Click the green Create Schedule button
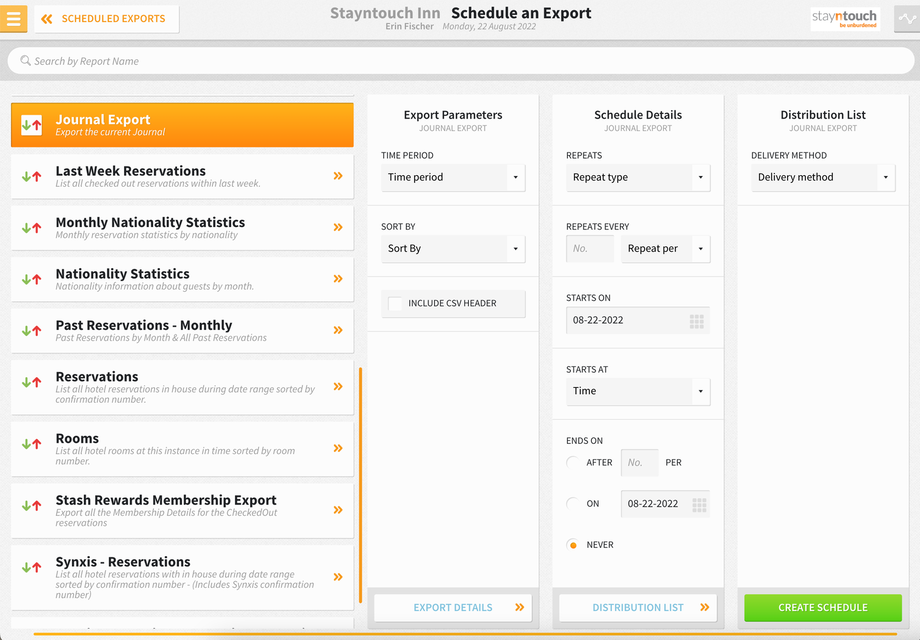This screenshot has height=640, width=920. pos(823,607)
